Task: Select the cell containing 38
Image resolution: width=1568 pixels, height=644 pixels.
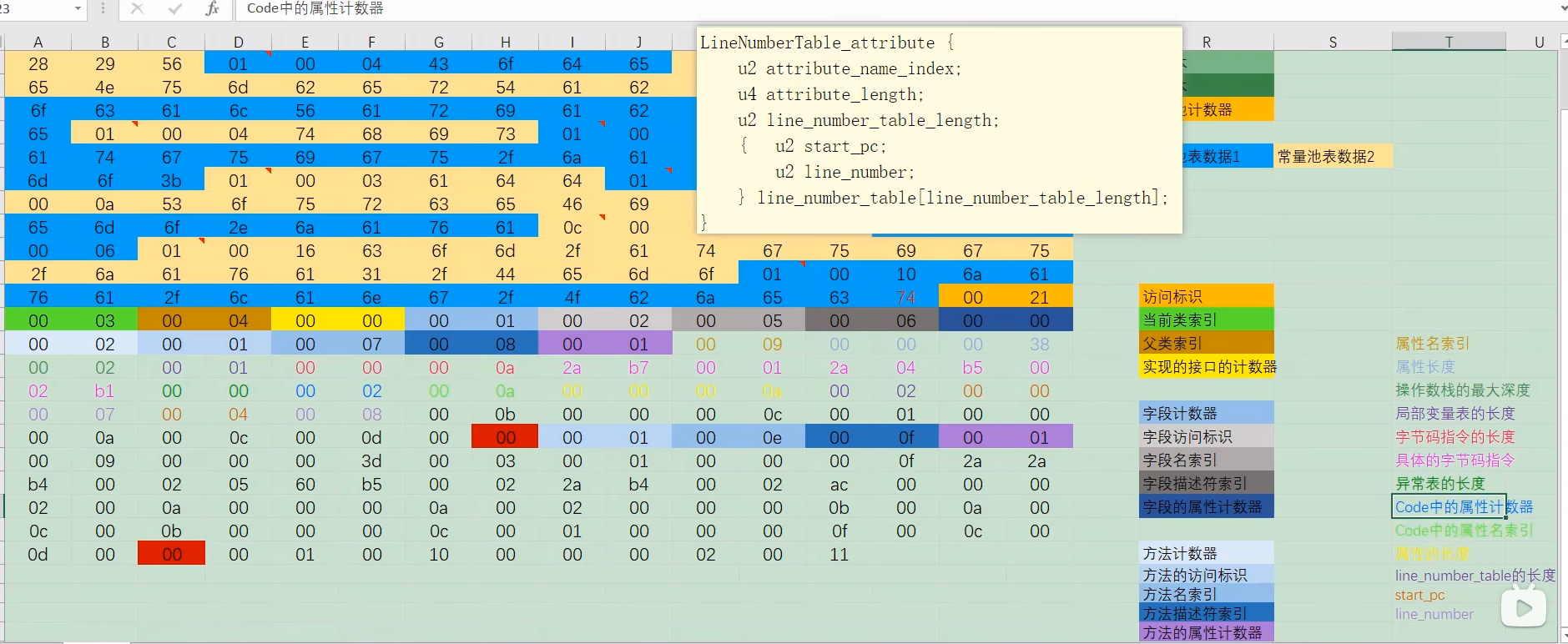Action: [1039, 344]
